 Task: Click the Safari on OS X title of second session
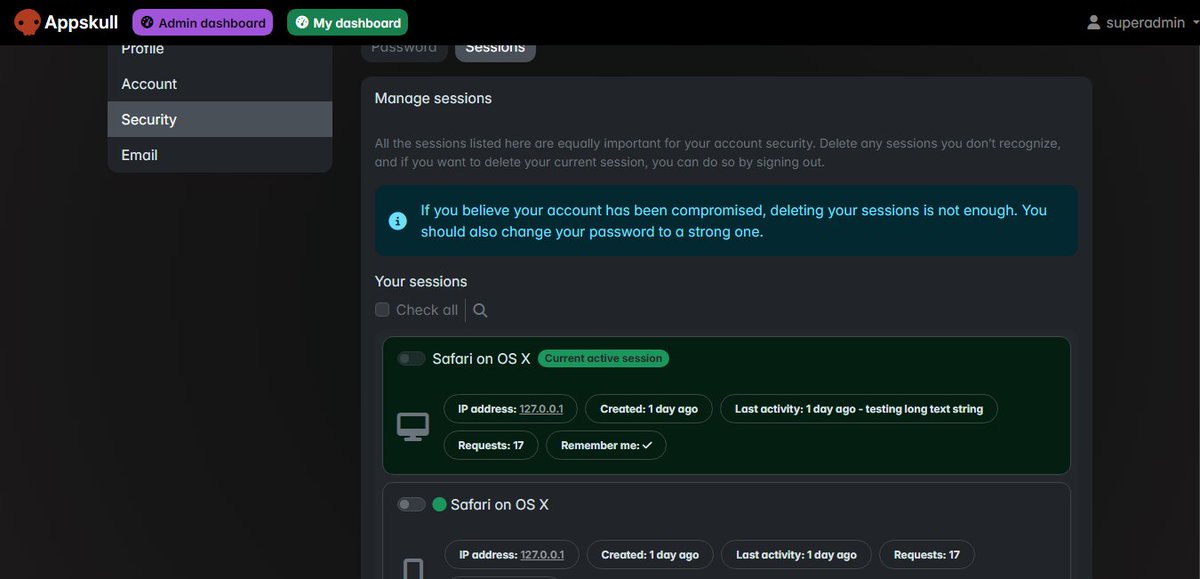500,505
